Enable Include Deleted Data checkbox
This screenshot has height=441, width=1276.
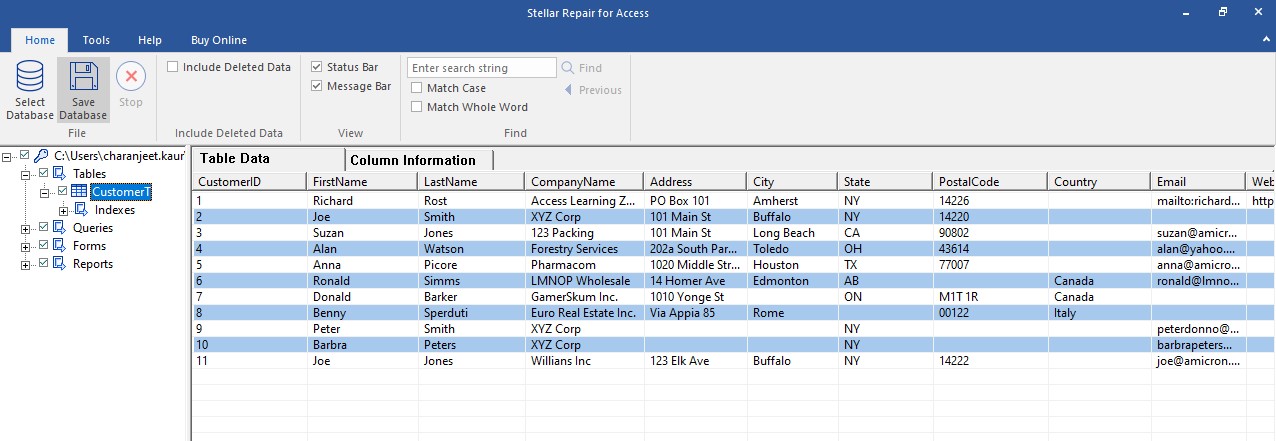click(x=173, y=67)
